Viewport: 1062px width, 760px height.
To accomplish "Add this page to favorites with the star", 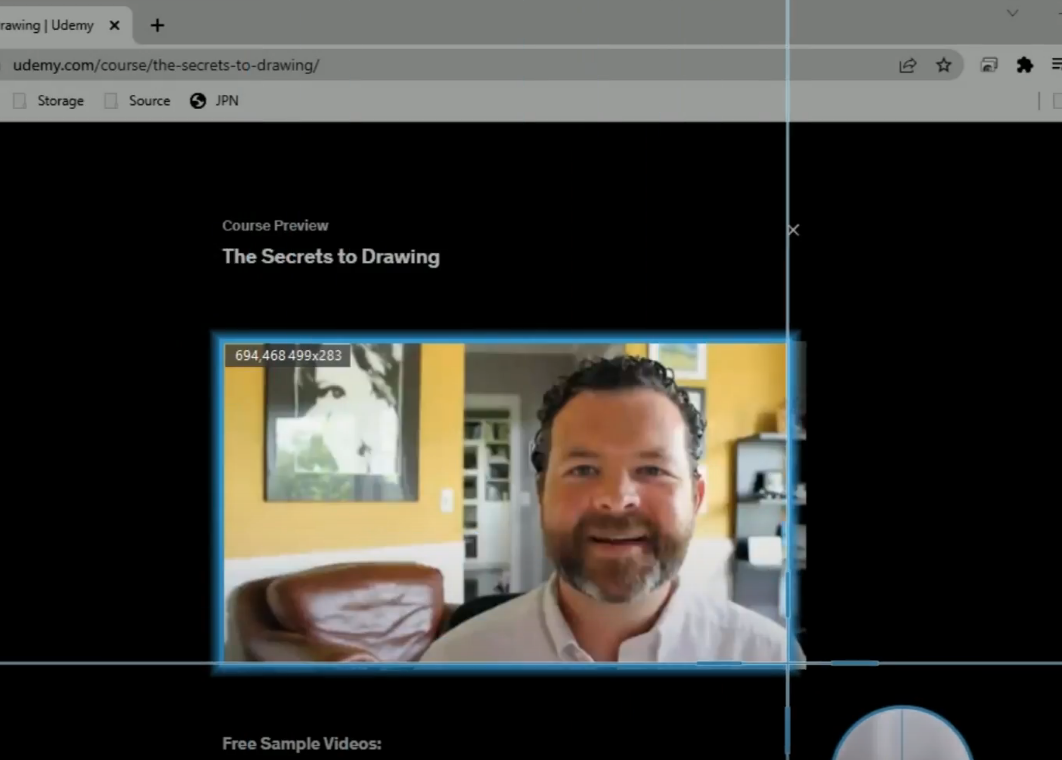I will tap(943, 65).
